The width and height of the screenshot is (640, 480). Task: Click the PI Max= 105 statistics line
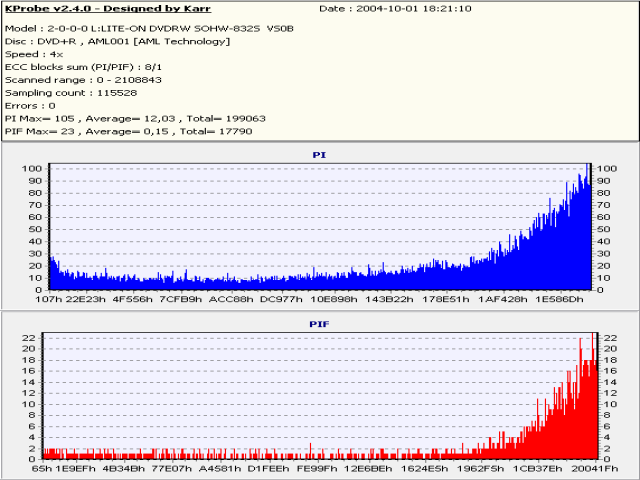point(135,119)
